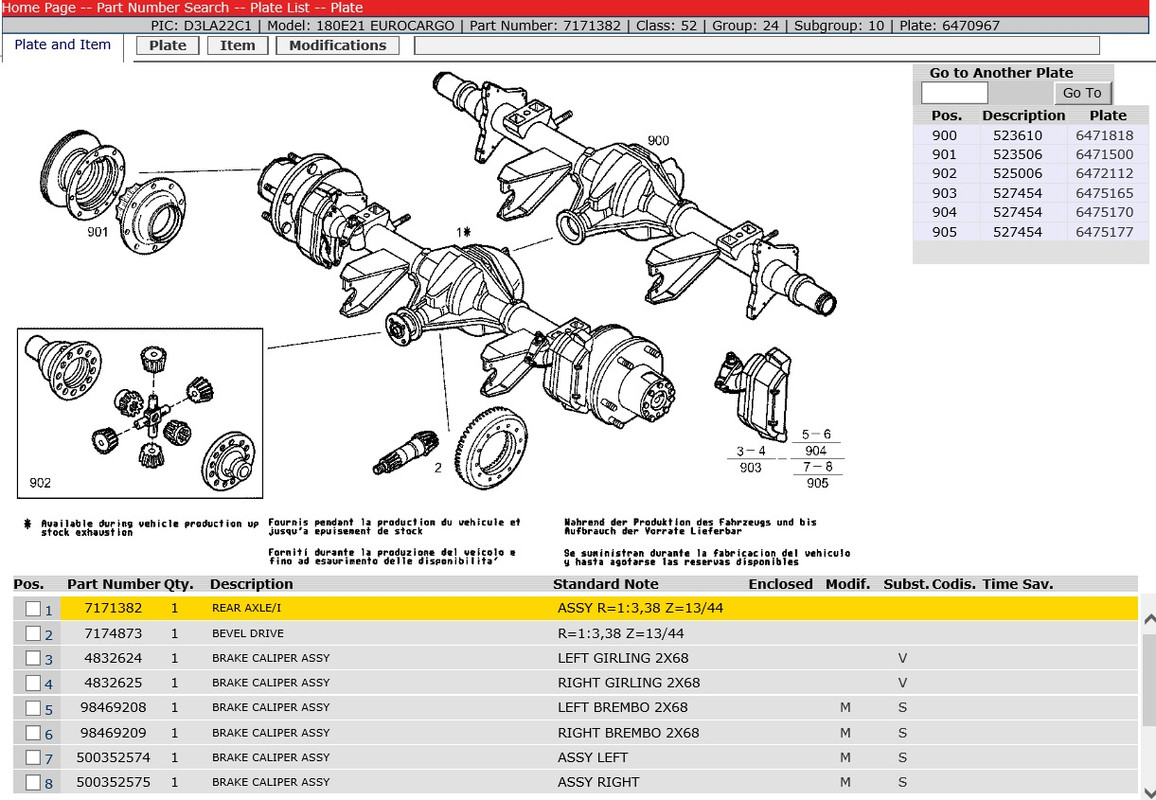Image resolution: width=1156 pixels, height=800 pixels.
Task: Click the V mark in LEFT GIRLING row
Action: (x=902, y=658)
